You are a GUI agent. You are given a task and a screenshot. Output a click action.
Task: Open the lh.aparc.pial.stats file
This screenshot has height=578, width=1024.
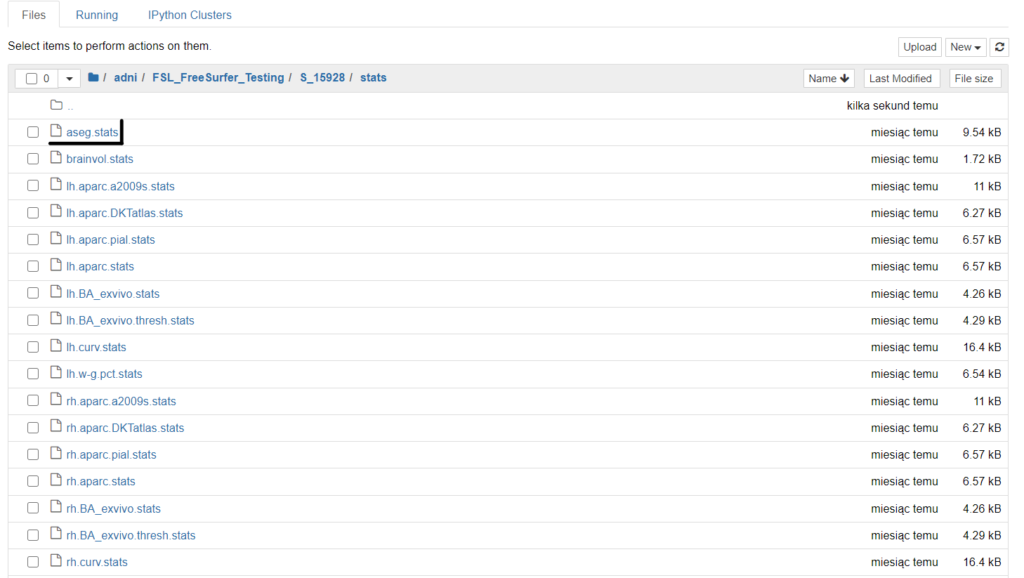pyautogui.click(x=110, y=240)
